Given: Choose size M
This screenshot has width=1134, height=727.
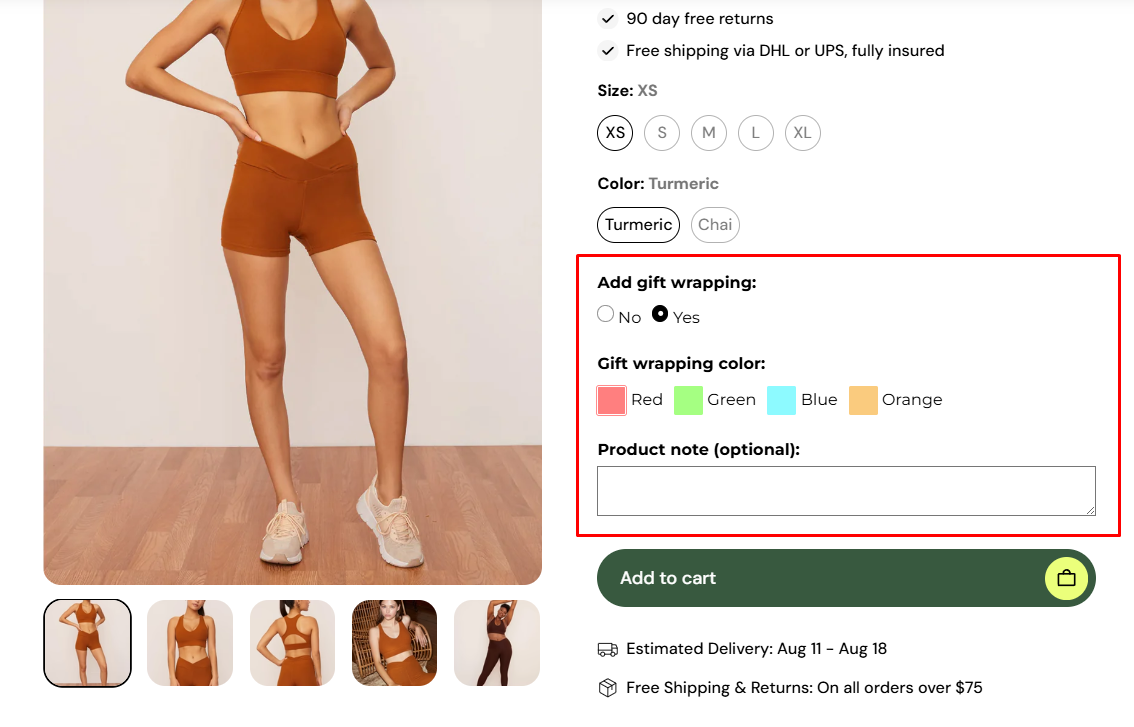Looking at the screenshot, I should pyautogui.click(x=709, y=133).
